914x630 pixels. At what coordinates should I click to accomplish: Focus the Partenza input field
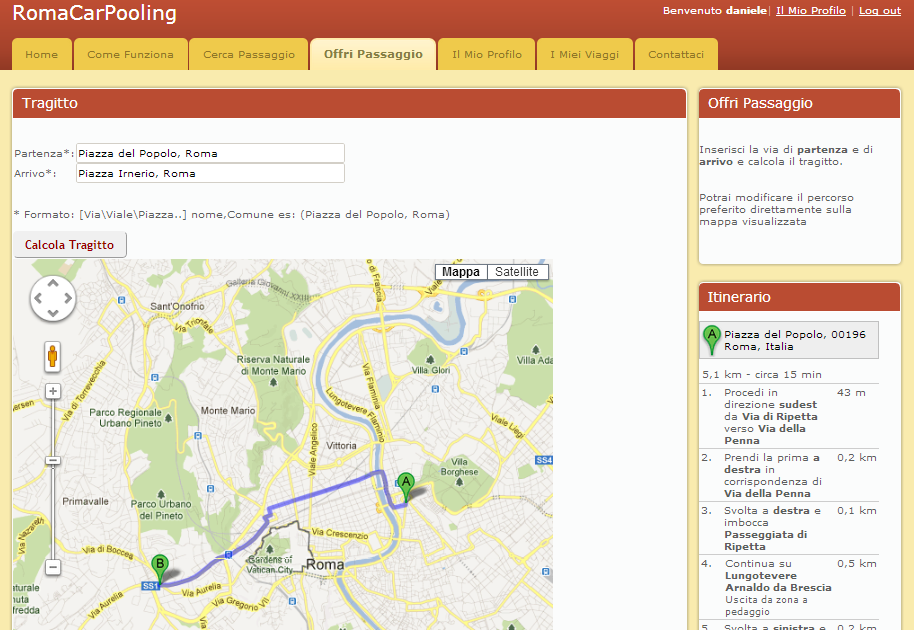[x=210, y=153]
